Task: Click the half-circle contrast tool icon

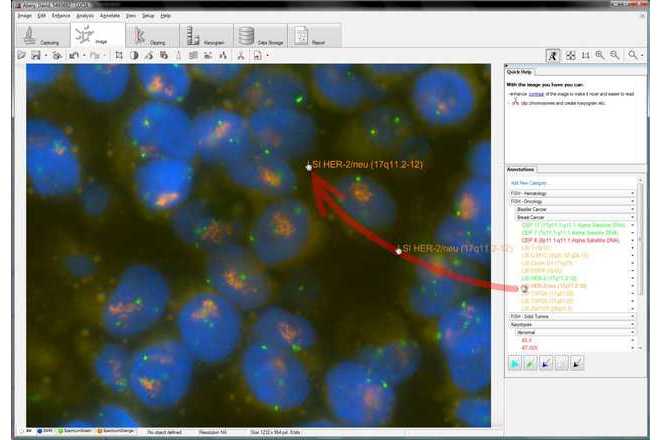Action: tap(134, 55)
